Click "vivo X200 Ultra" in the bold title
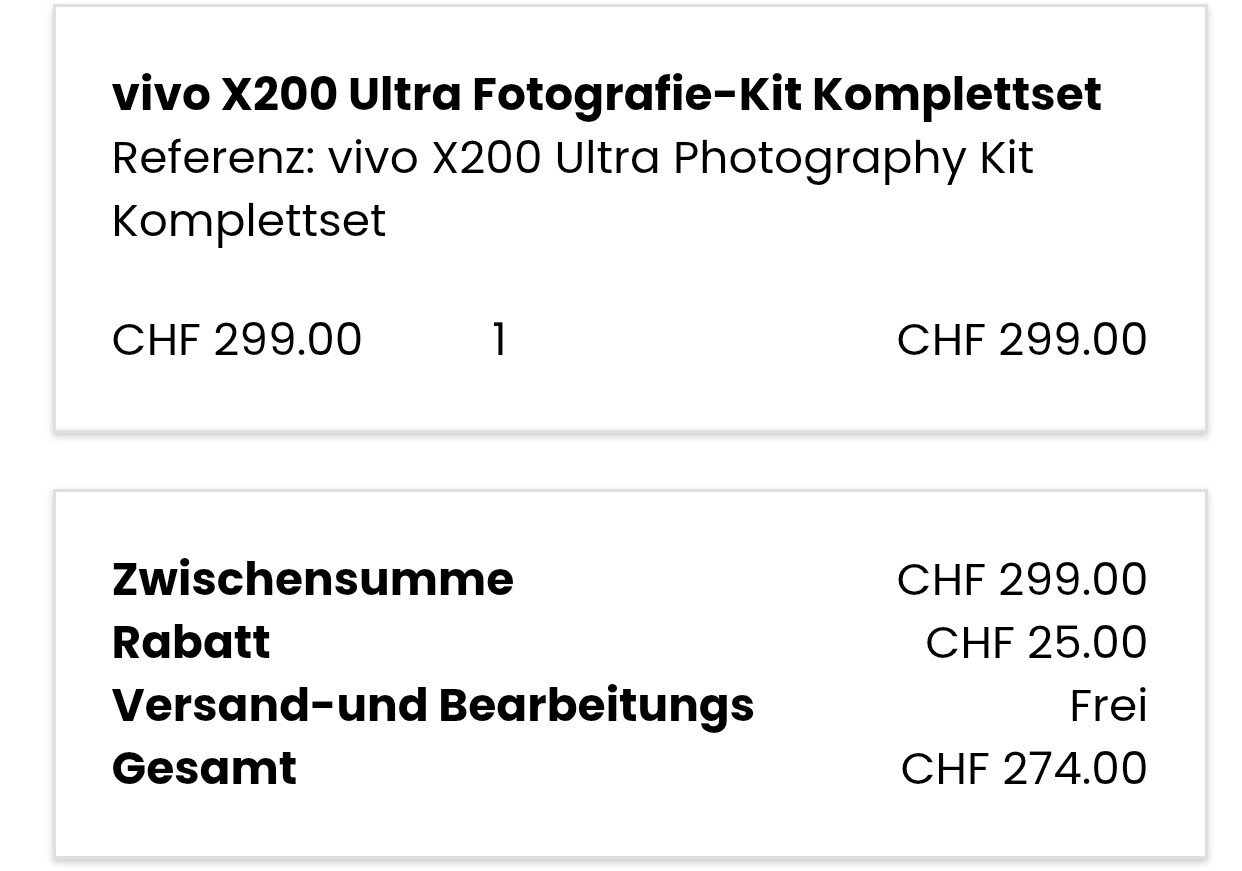This screenshot has height=871, width=1242. (x=286, y=94)
